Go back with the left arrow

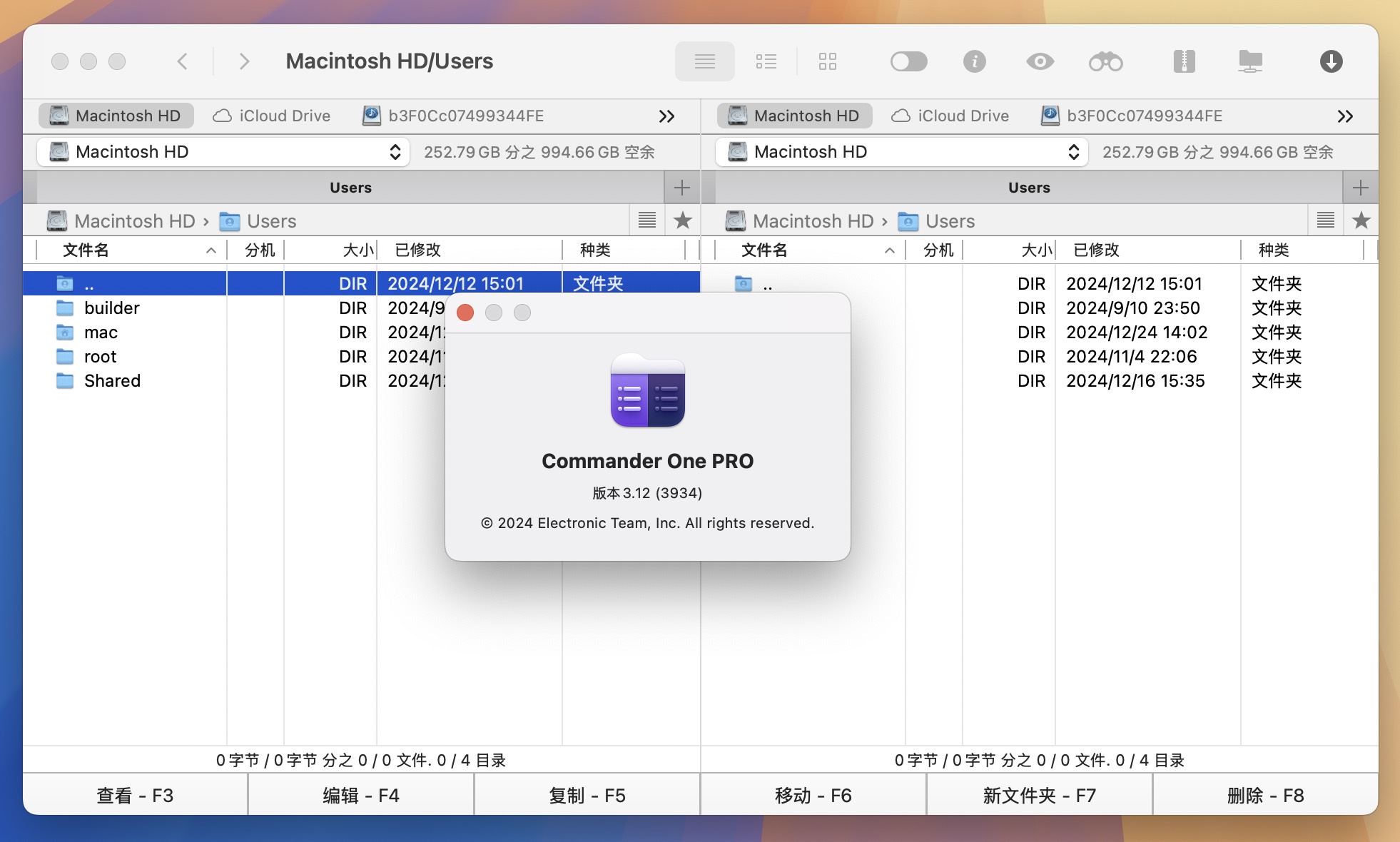pyautogui.click(x=183, y=61)
